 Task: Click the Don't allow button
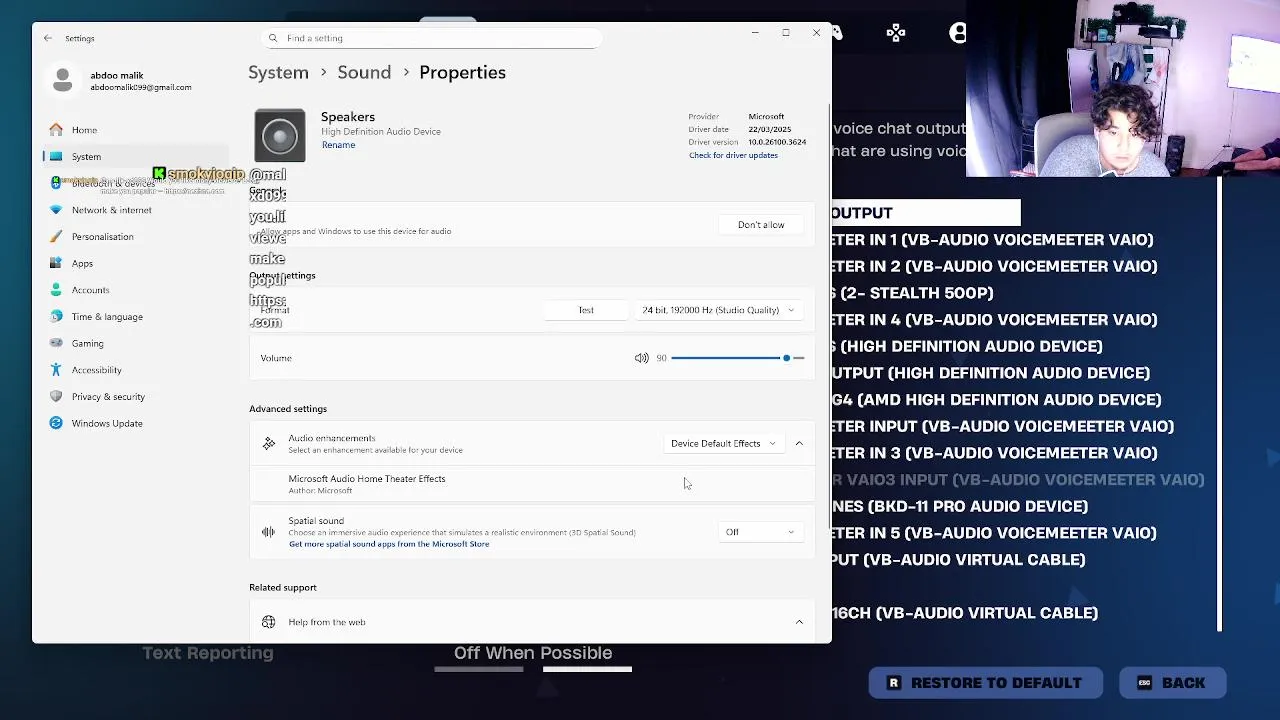tap(761, 225)
